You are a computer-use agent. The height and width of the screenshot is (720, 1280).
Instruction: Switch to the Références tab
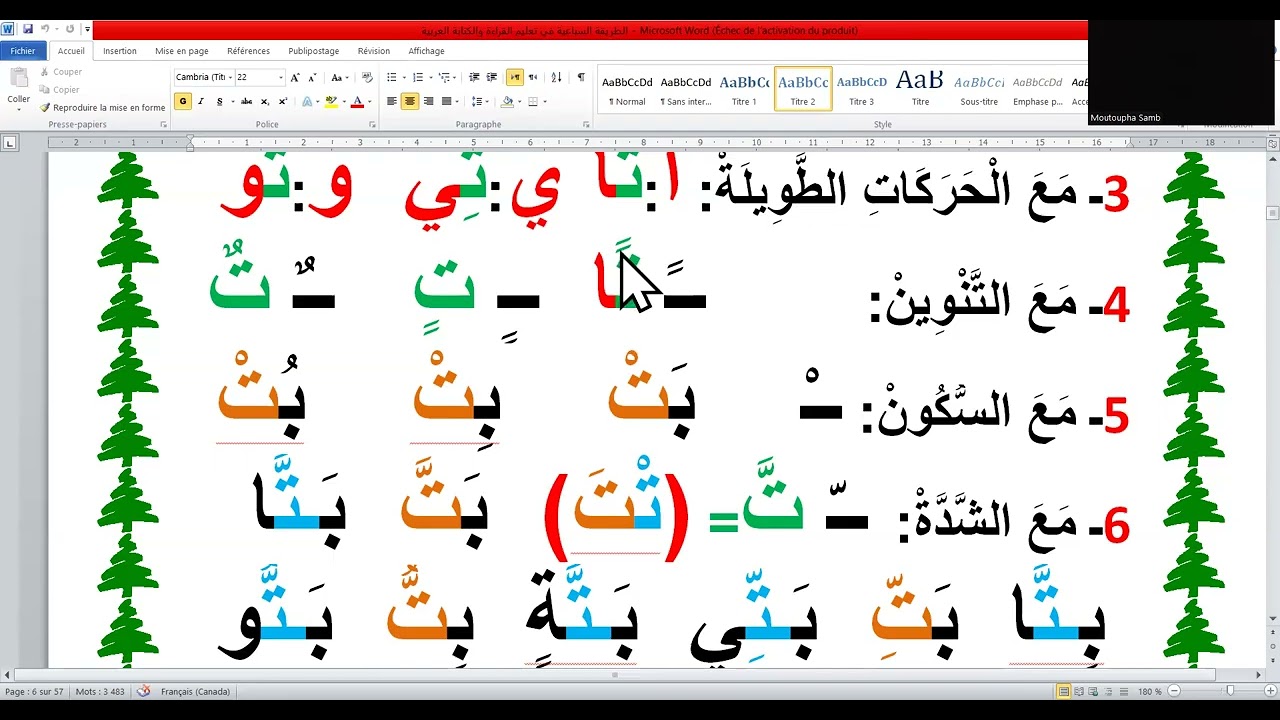point(248,51)
